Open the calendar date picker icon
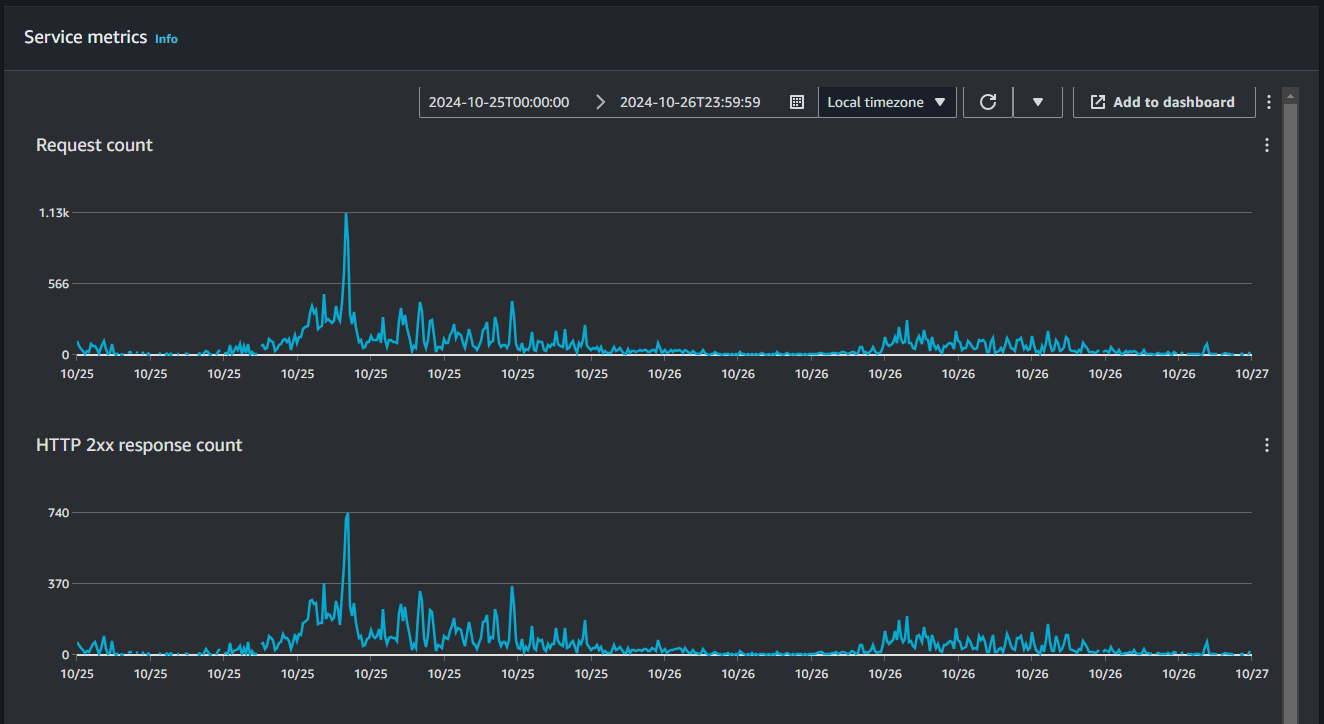Image resolution: width=1324 pixels, height=724 pixels. [797, 102]
